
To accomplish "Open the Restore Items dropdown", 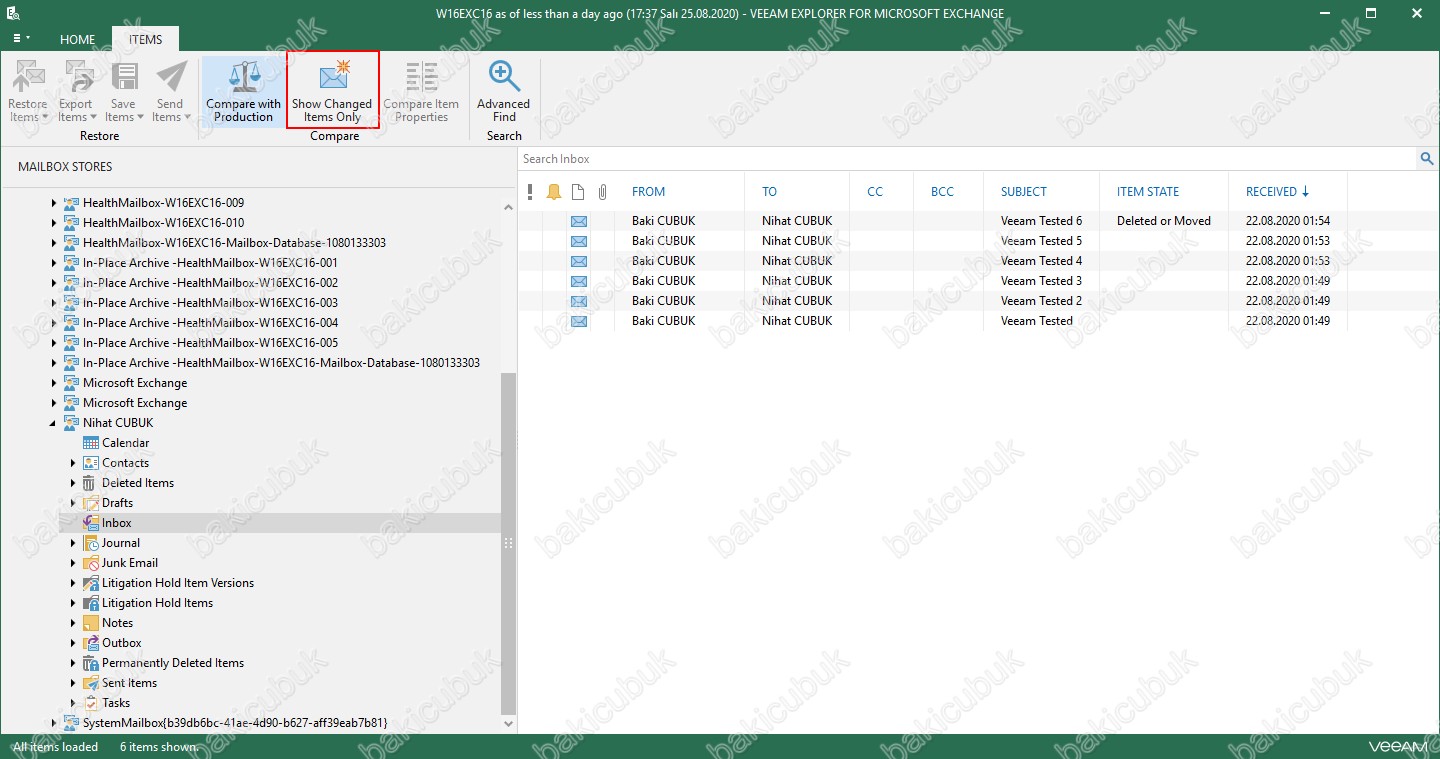I will point(28,91).
